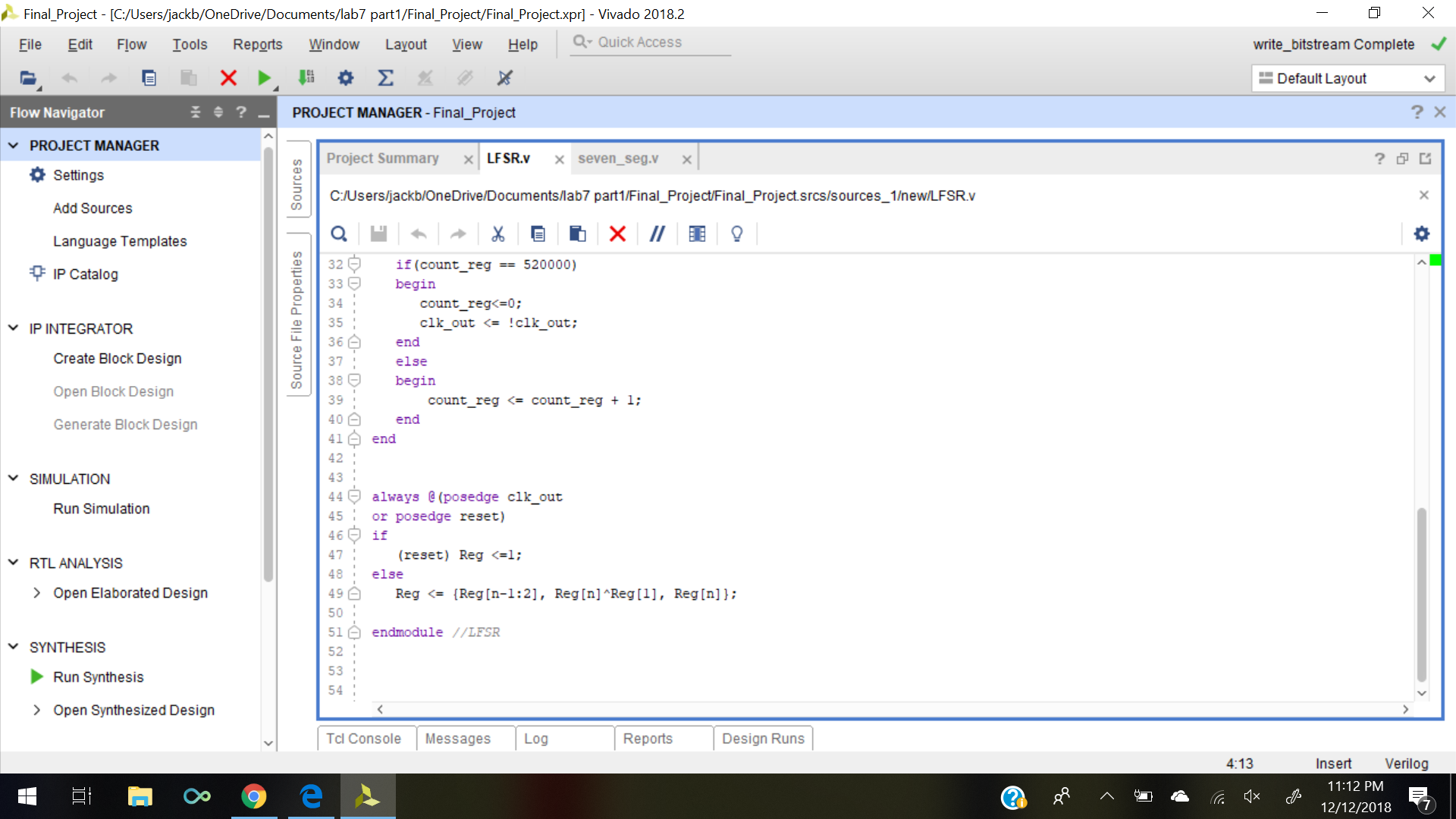Expand Open Elaborated Design tree item

tap(36, 593)
